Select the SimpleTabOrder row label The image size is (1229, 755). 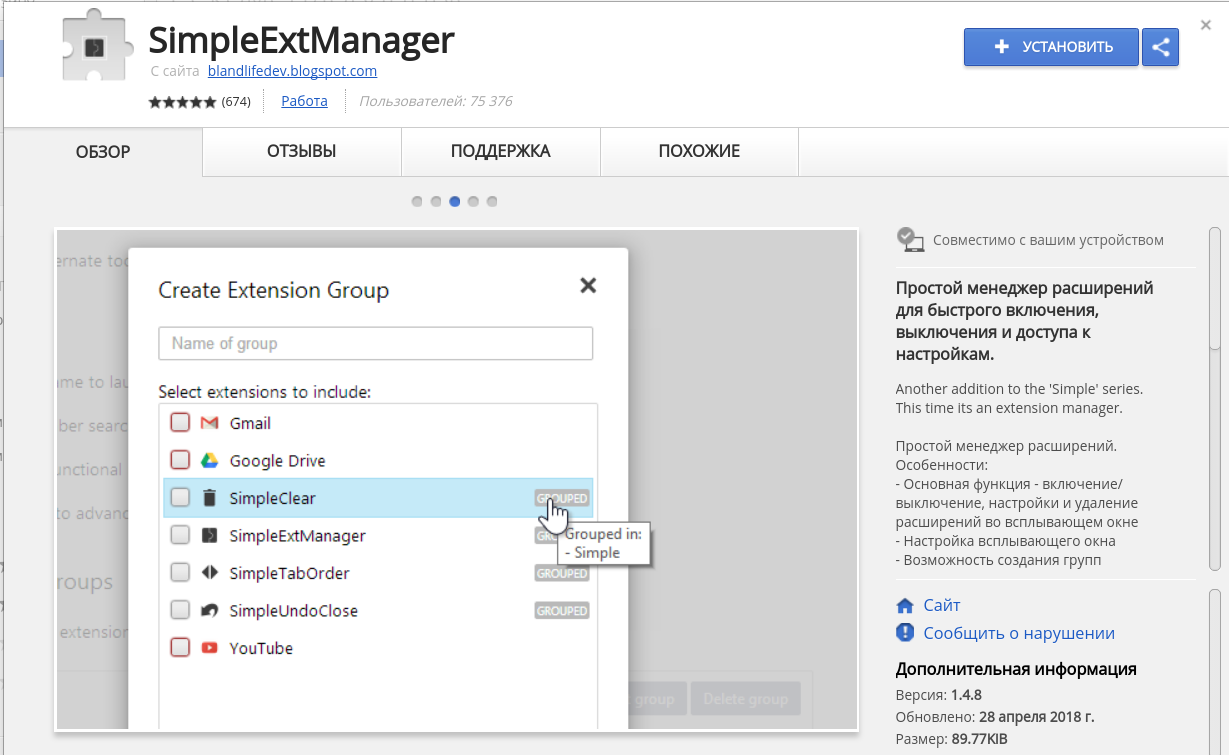tap(289, 573)
